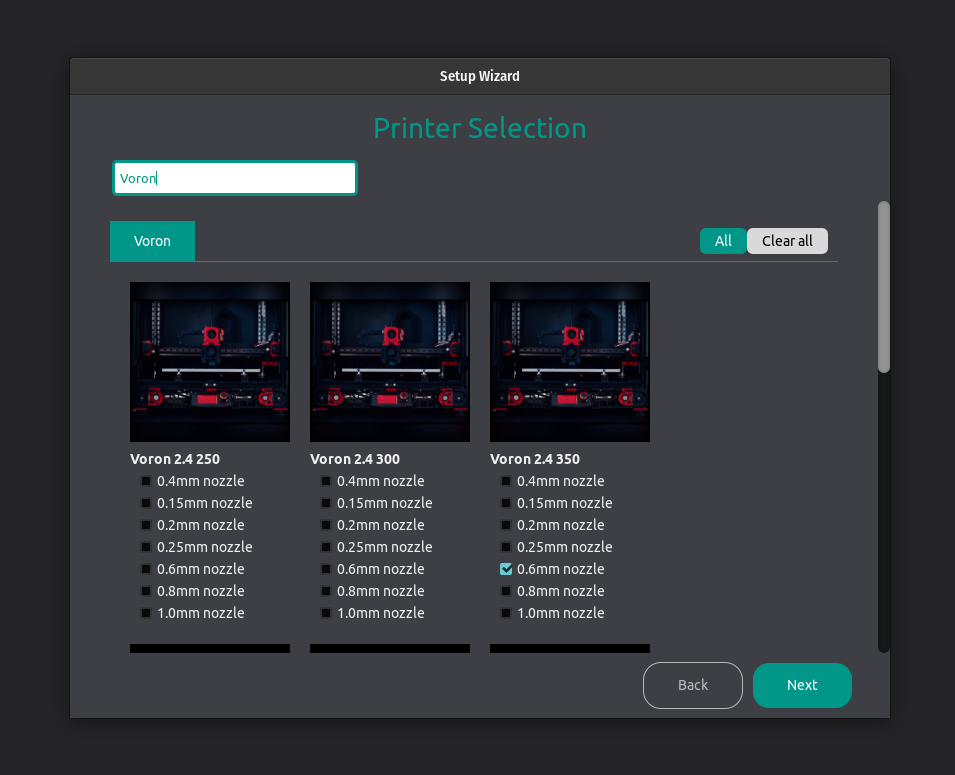Check the 0.15mm nozzle for Voron 2.4 350
Image resolution: width=955 pixels, height=775 pixels.
[x=506, y=503]
